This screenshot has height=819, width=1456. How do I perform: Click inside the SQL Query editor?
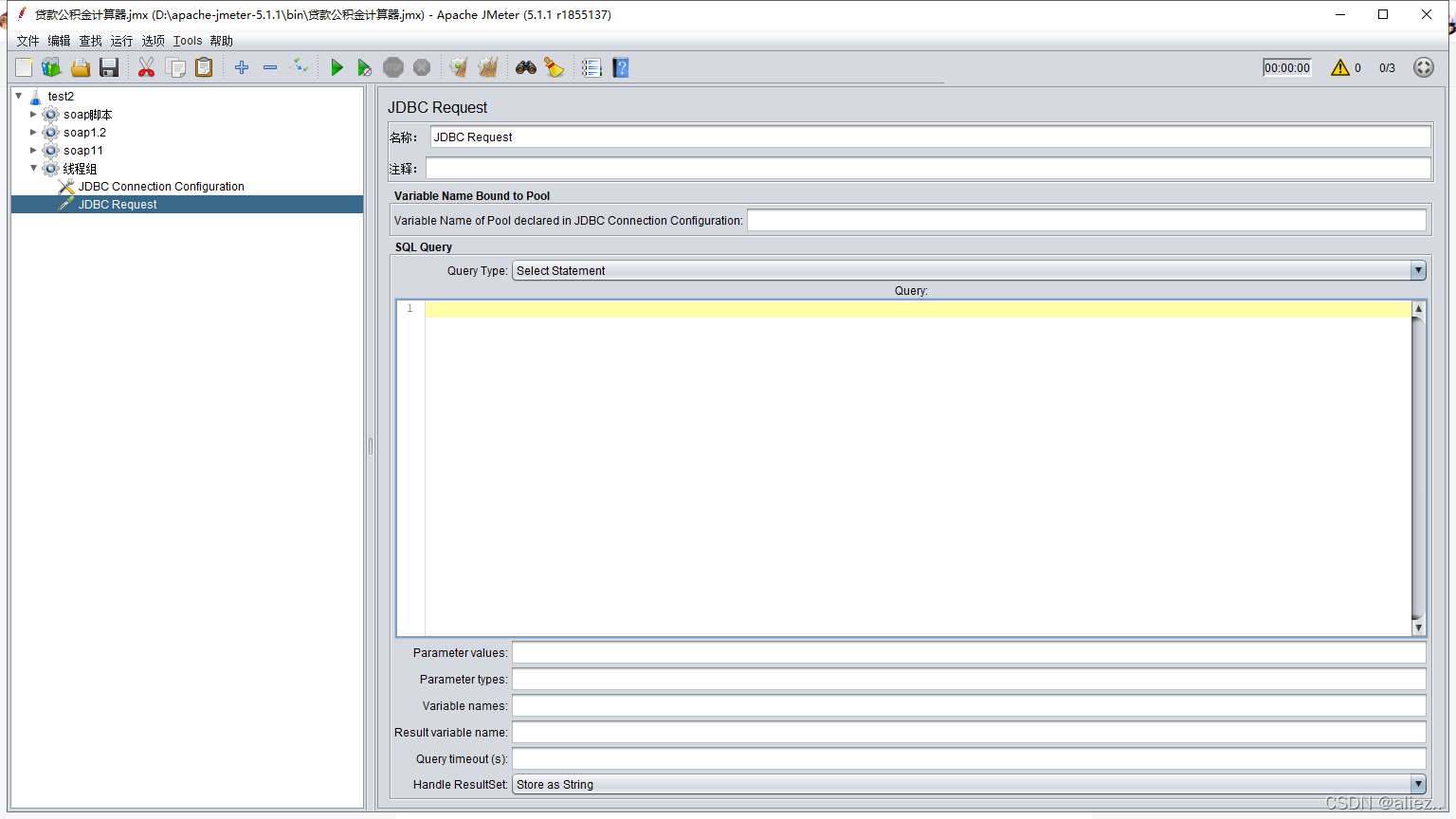pyautogui.click(x=918, y=468)
